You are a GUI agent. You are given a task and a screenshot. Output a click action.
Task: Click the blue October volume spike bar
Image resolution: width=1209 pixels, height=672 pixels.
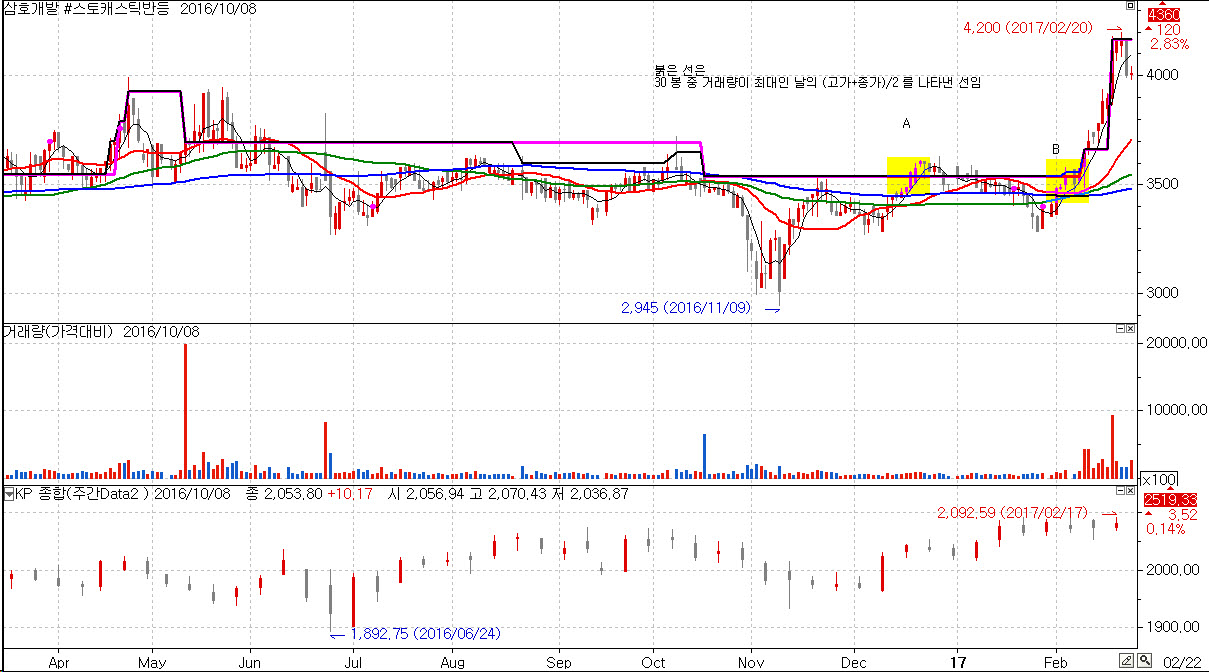click(x=704, y=456)
